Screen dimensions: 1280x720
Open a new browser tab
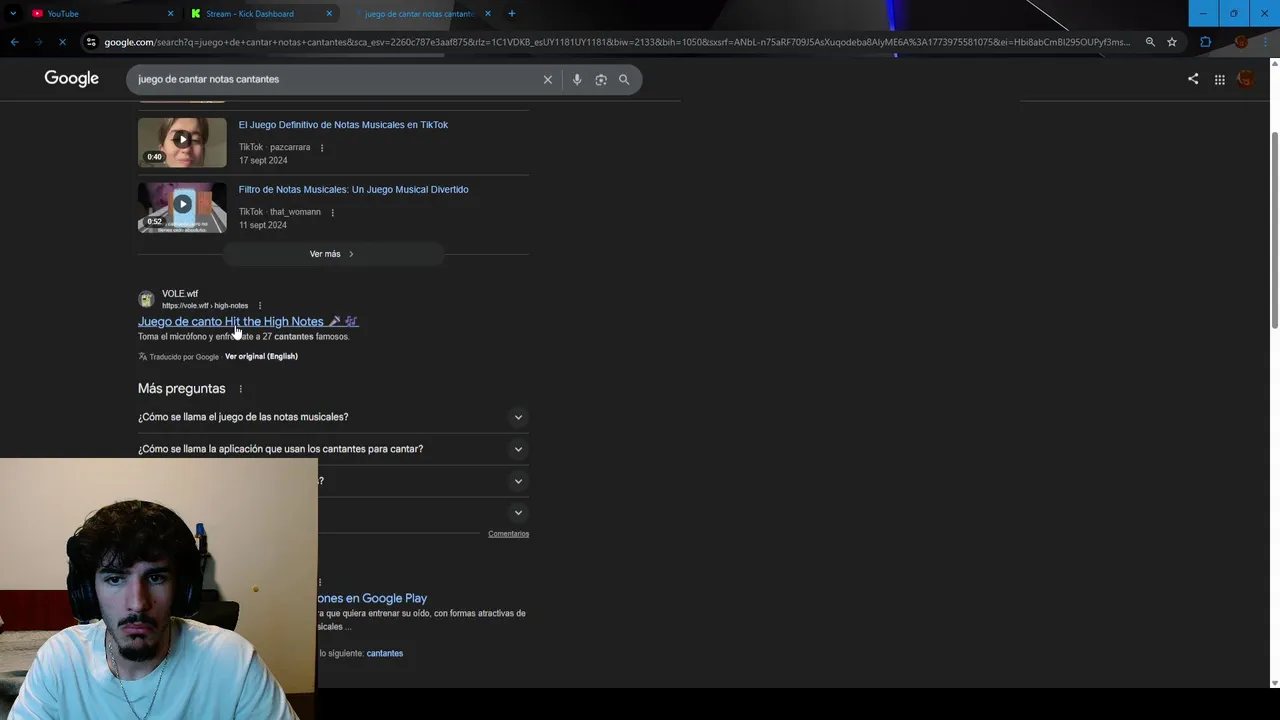point(512,14)
